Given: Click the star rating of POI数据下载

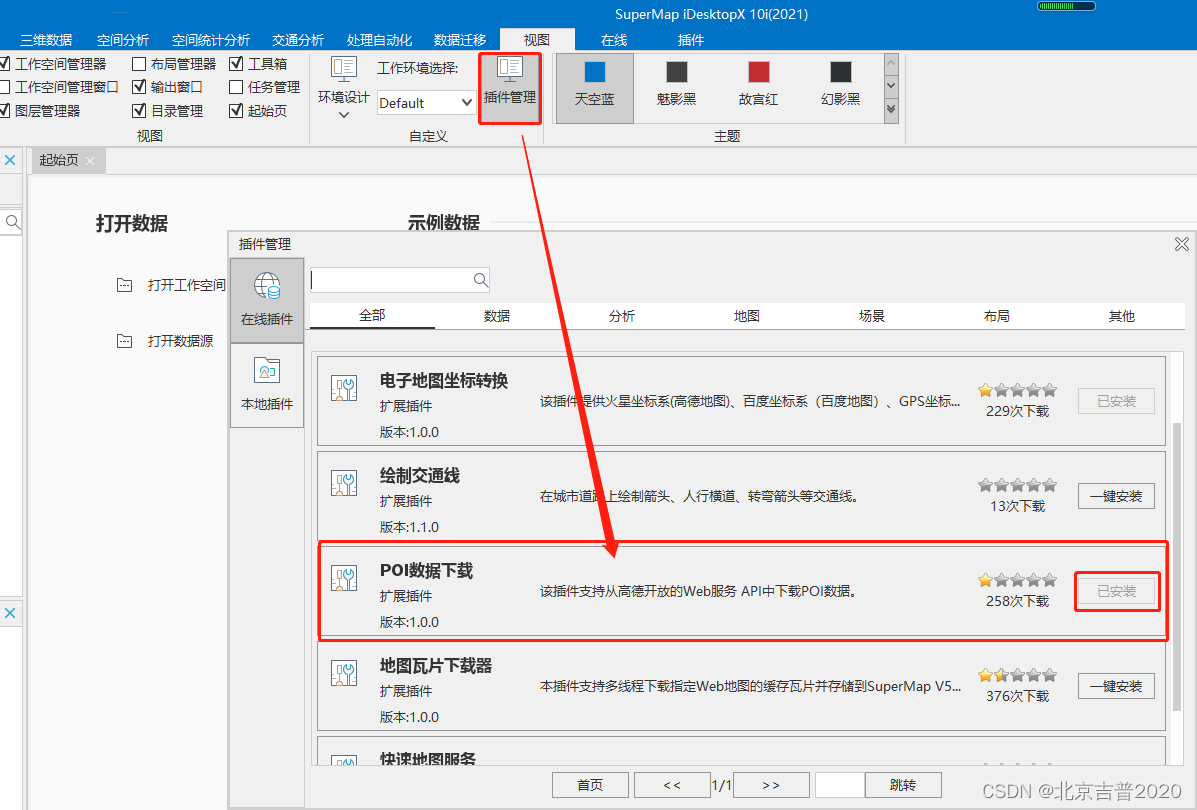Looking at the screenshot, I should [x=1017, y=580].
